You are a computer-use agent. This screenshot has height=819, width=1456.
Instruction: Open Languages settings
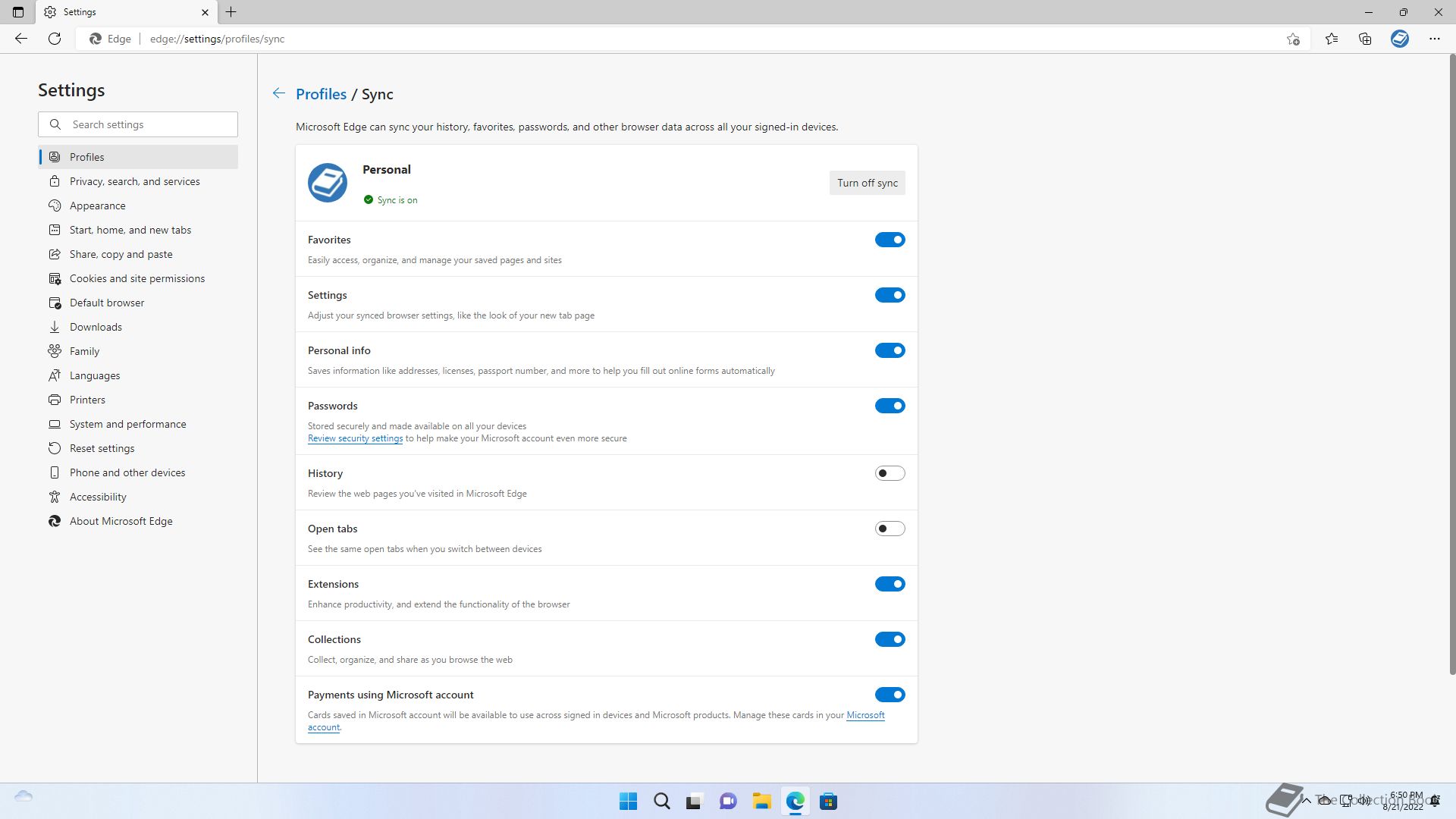pos(138,375)
